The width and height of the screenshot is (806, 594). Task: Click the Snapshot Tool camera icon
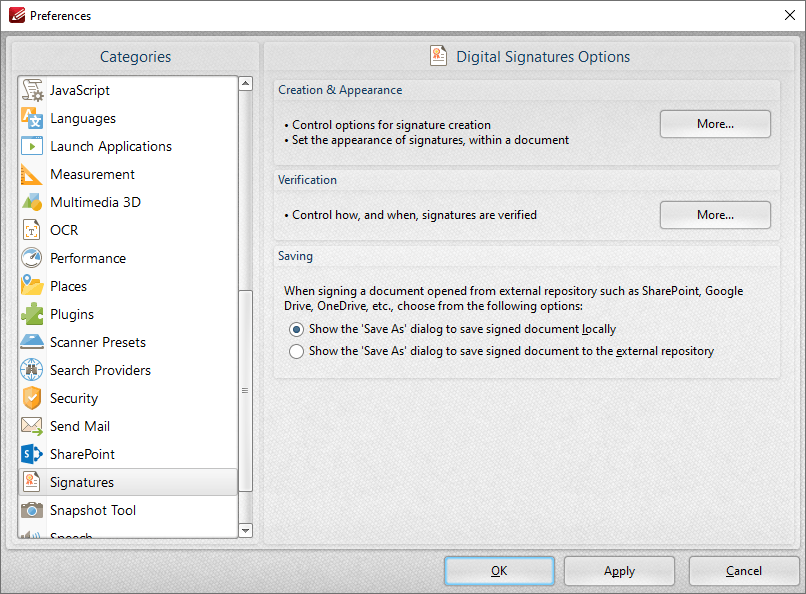32,510
